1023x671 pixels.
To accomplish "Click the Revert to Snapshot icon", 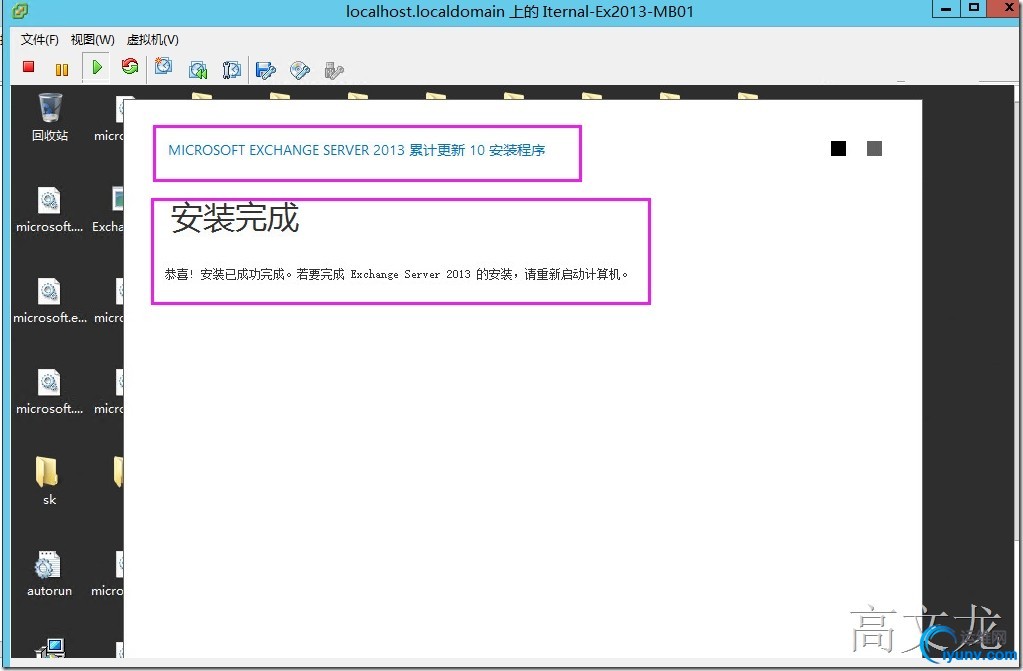I will 198,69.
